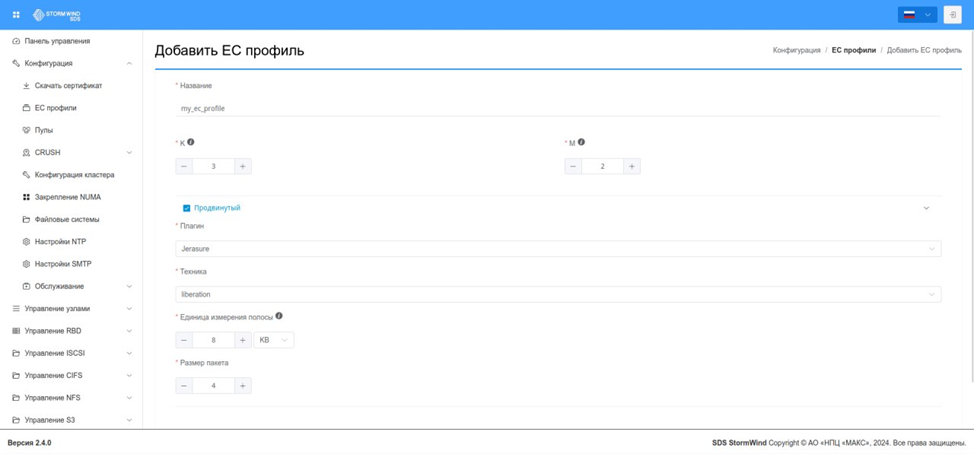Click the Обслуживание icon

pyautogui.click(x=26, y=286)
